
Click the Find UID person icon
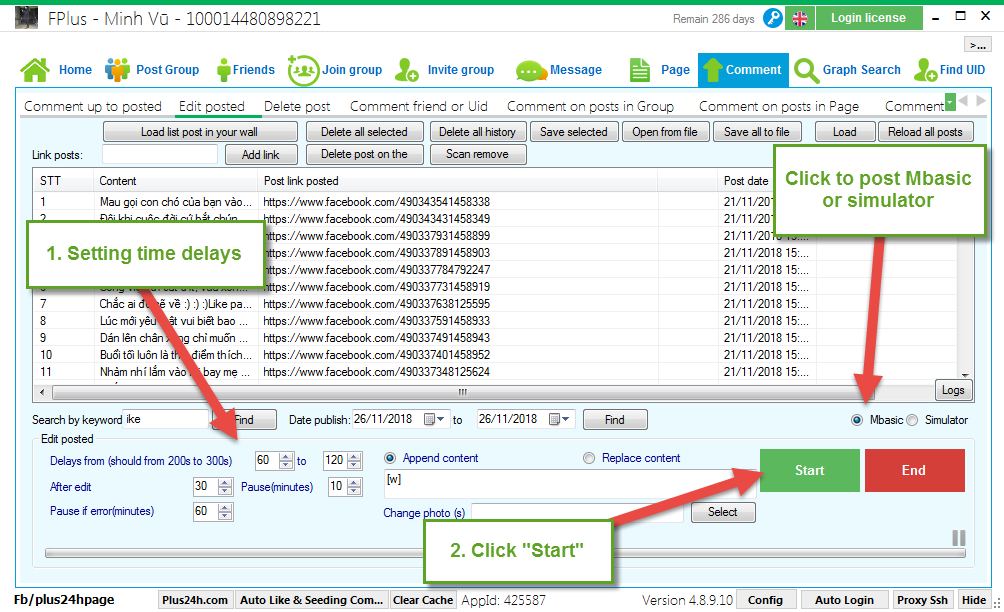925,70
